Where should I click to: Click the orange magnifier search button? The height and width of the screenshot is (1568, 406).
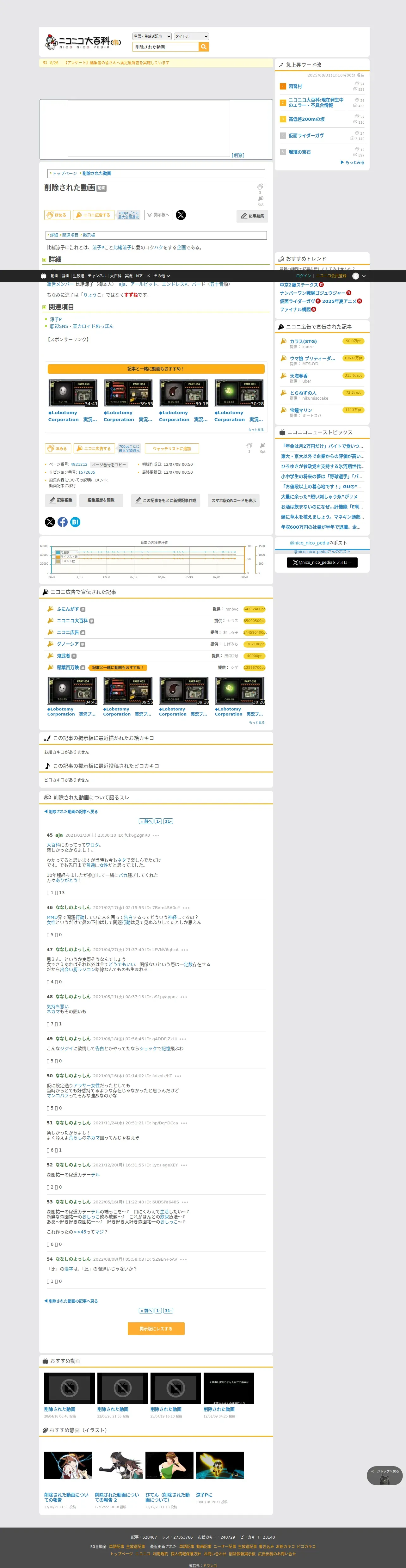[x=204, y=47]
